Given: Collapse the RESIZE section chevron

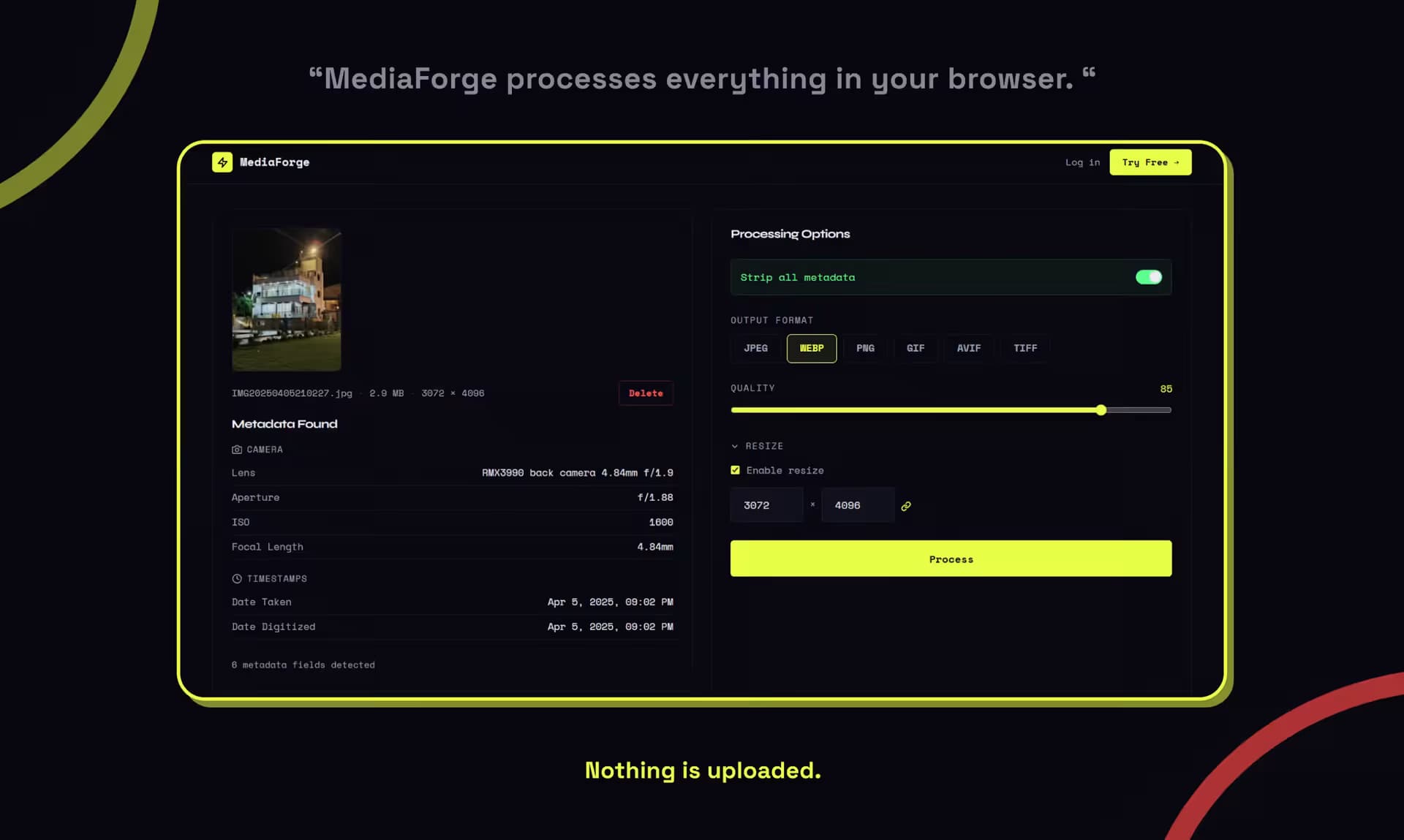Looking at the screenshot, I should [x=735, y=446].
